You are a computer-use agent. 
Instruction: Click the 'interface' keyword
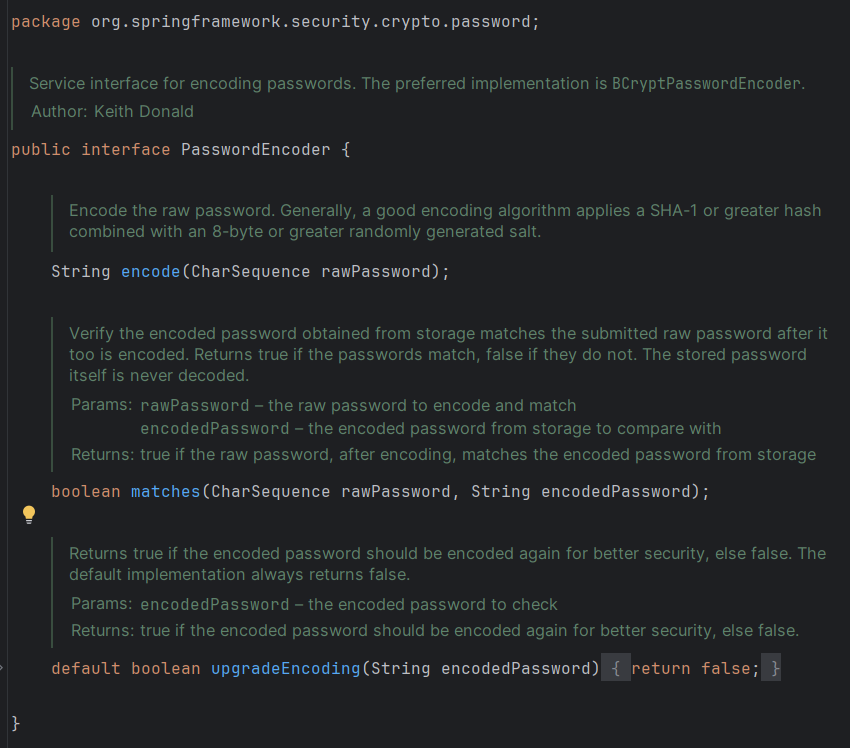tap(125, 150)
